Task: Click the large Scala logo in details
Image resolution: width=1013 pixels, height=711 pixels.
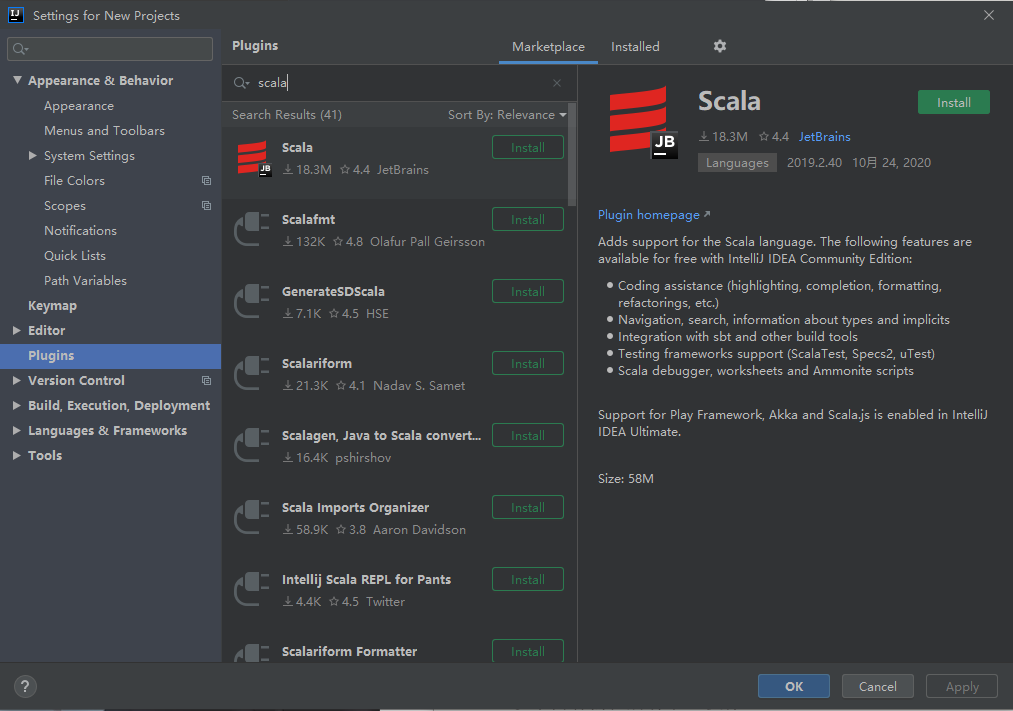Action: [x=643, y=123]
